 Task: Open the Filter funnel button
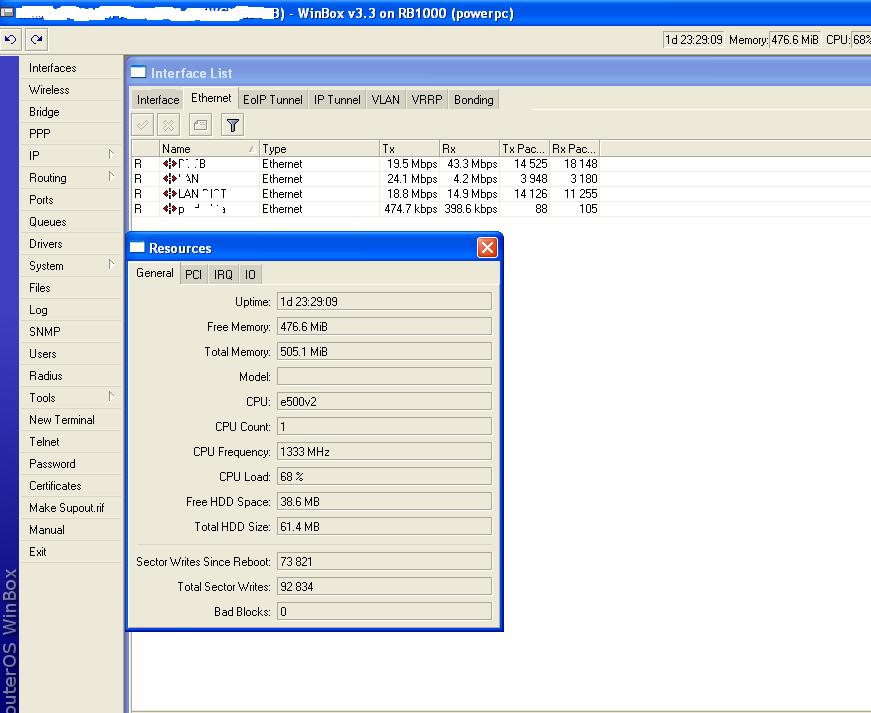pyautogui.click(x=233, y=125)
